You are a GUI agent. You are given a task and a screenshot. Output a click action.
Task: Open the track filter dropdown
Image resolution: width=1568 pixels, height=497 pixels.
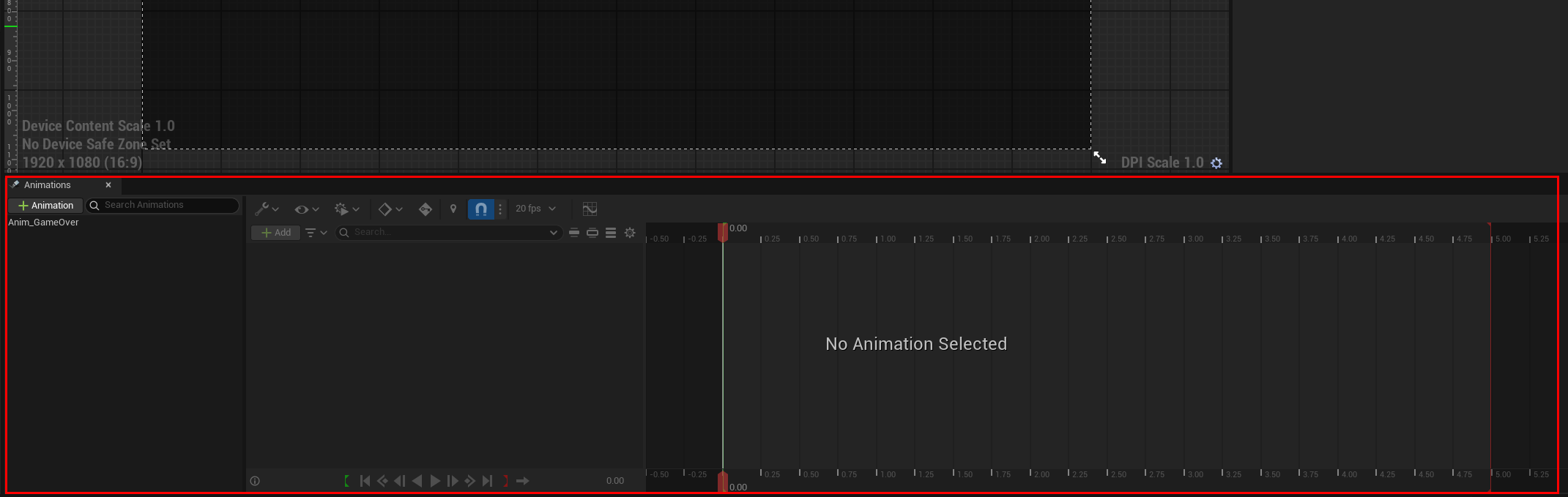coord(316,233)
